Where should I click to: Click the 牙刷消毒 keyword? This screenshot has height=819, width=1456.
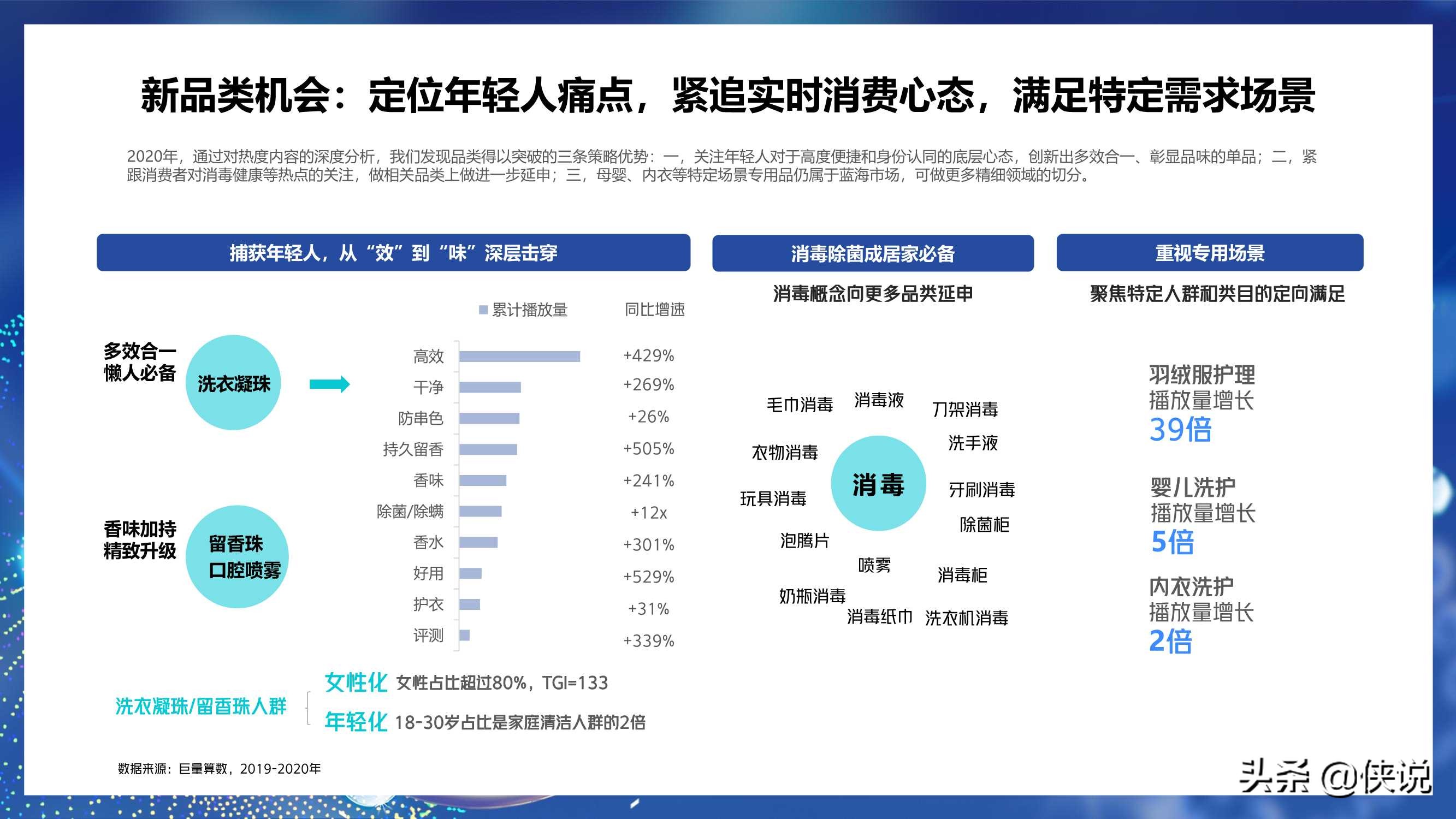[x=982, y=489]
